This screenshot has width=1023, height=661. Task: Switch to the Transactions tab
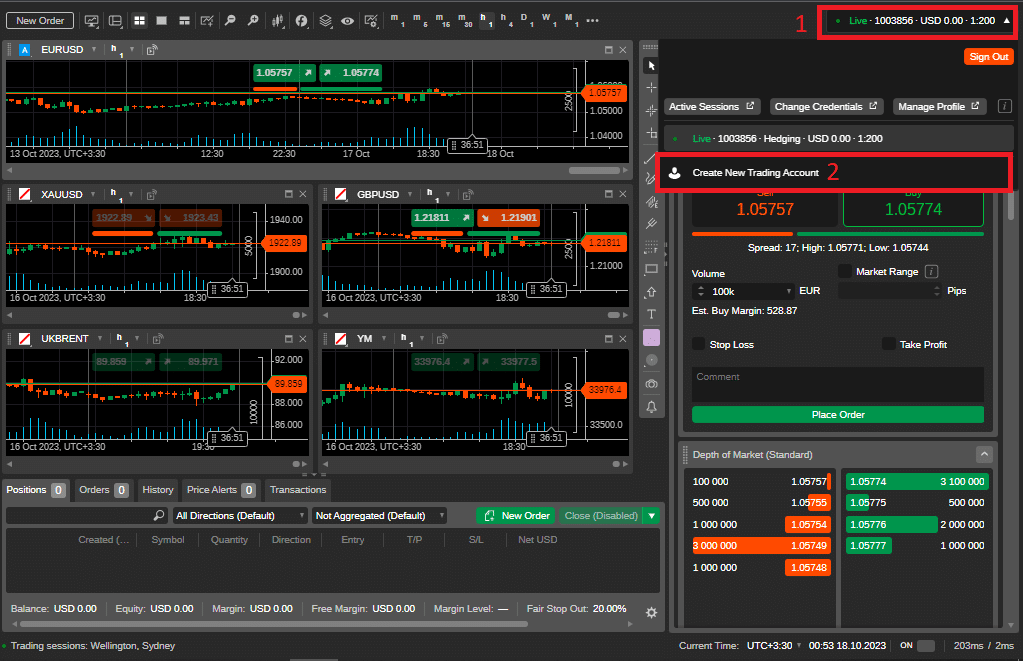point(298,489)
